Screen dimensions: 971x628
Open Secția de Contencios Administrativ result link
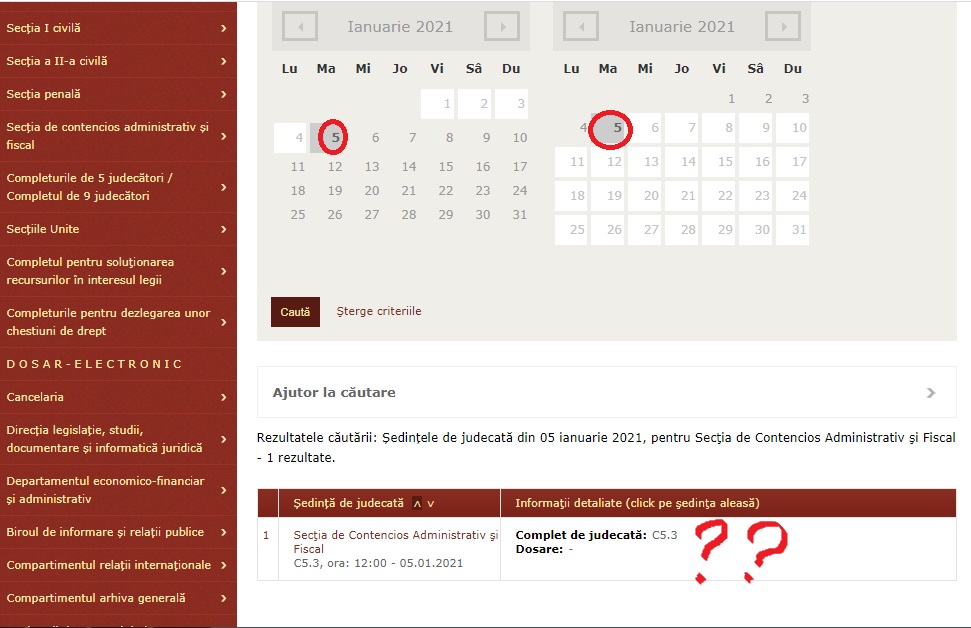click(x=395, y=541)
